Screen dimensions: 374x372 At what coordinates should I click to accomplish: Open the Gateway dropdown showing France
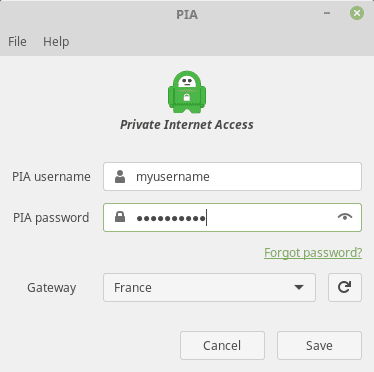tap(209, 287)
